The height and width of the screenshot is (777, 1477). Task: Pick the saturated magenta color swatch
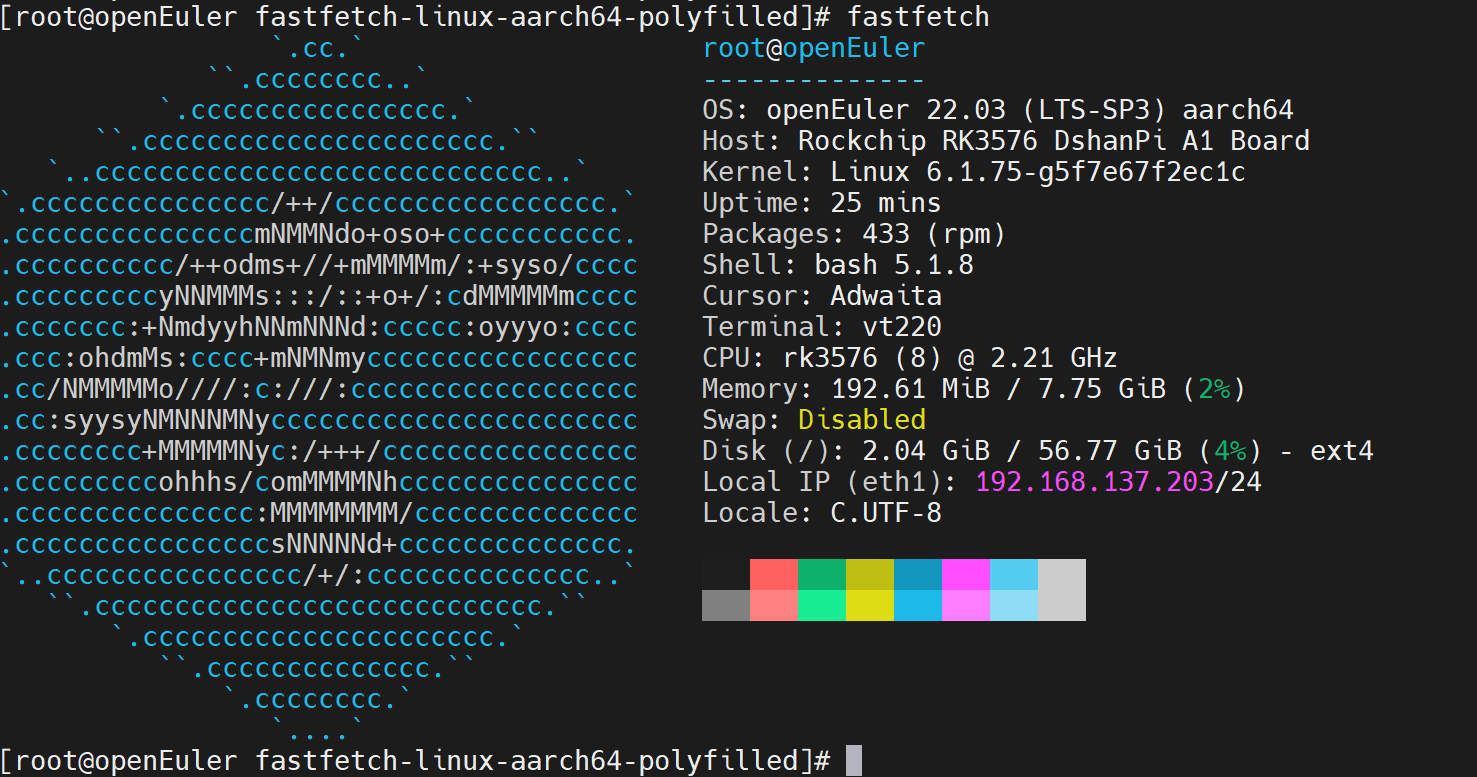(x=965, y=574)
